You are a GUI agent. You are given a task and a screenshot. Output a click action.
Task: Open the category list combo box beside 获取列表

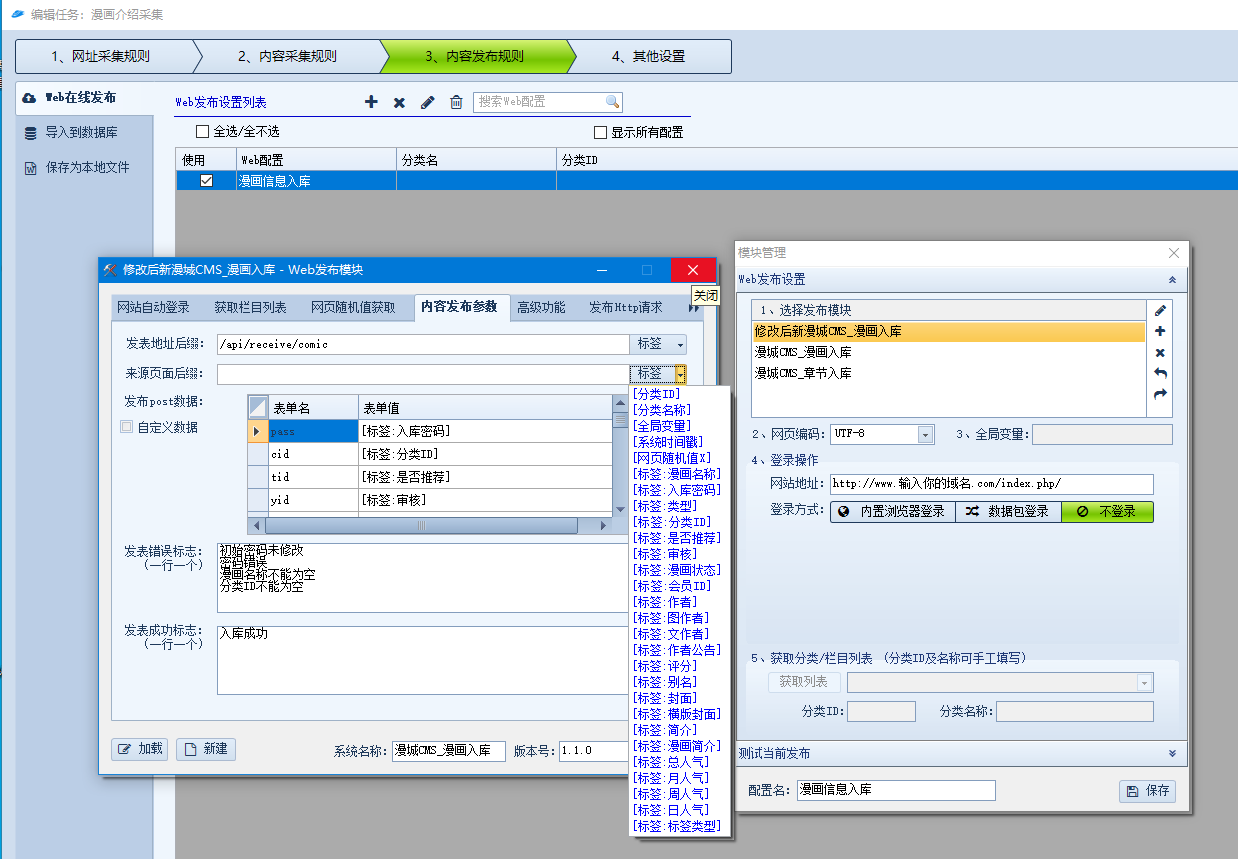(x=1000, y=682)
